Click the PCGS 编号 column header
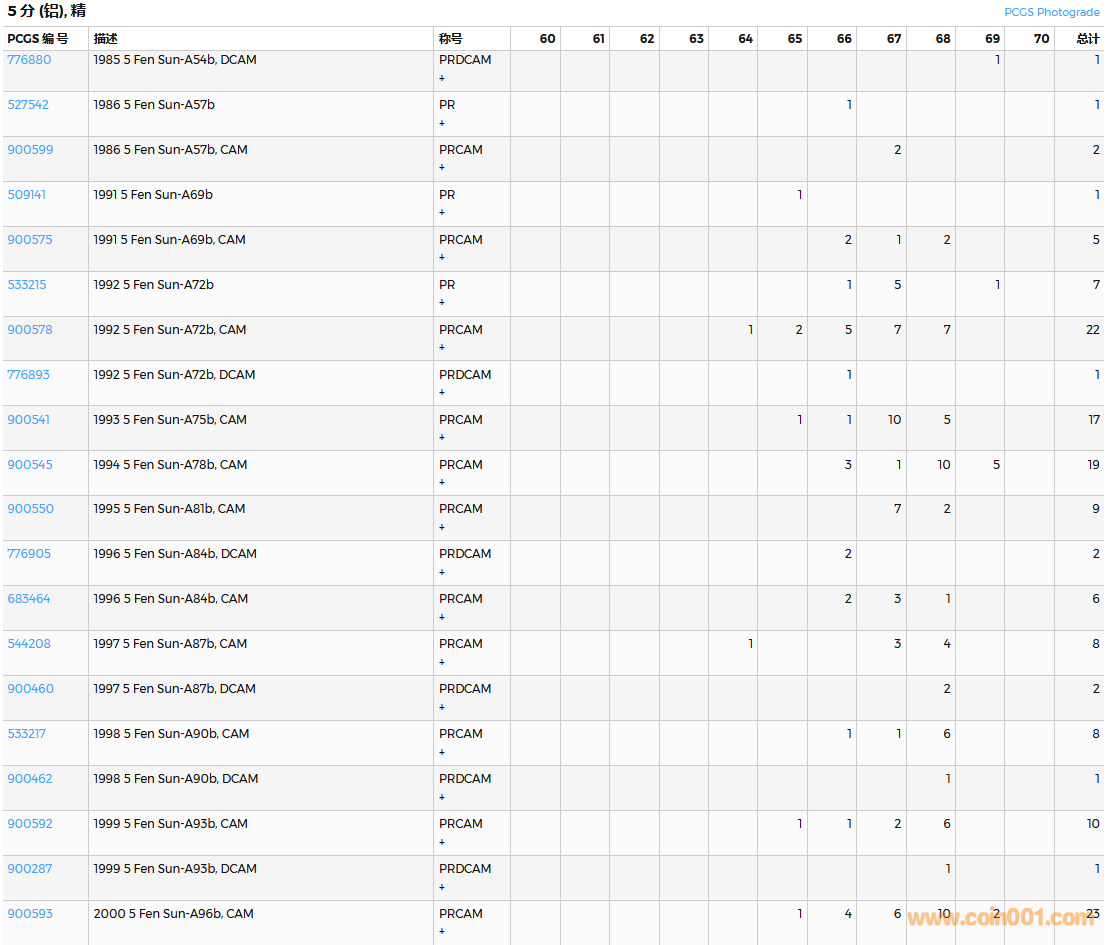The image size is (1107, 945). click(38, 39)
